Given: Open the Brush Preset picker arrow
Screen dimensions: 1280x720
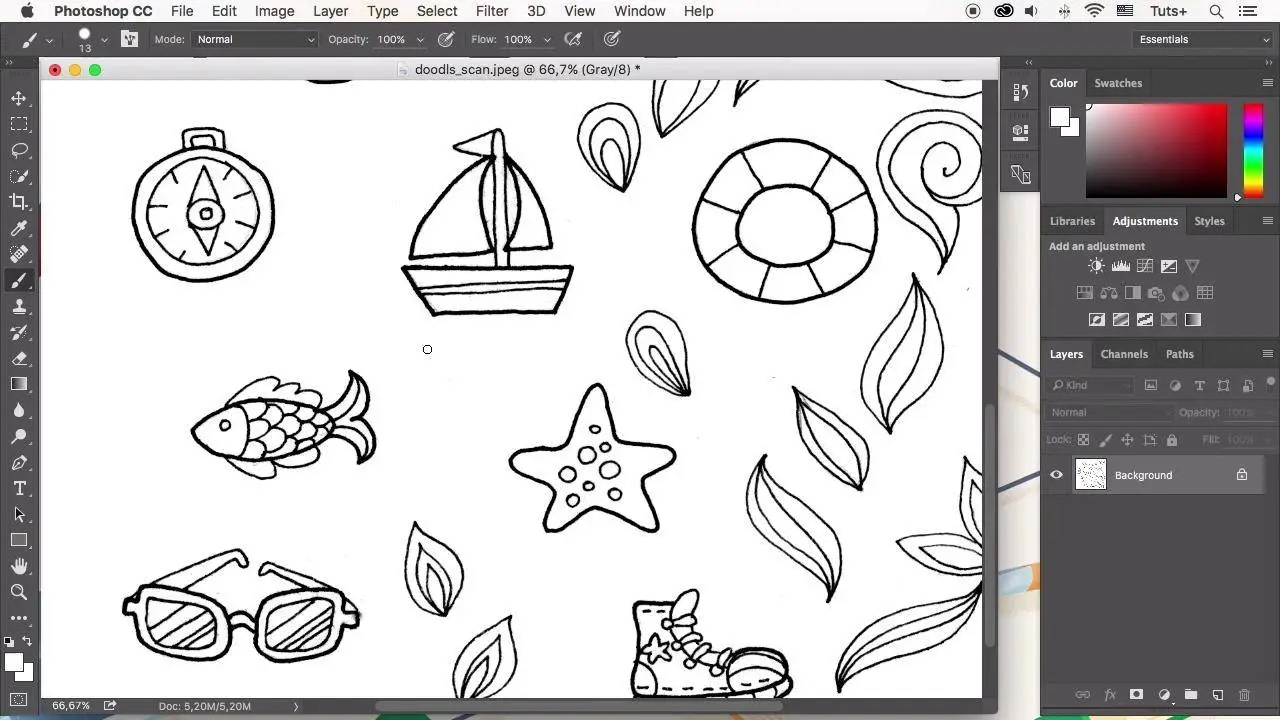Looking at the screenshot, I should [104, 40].
